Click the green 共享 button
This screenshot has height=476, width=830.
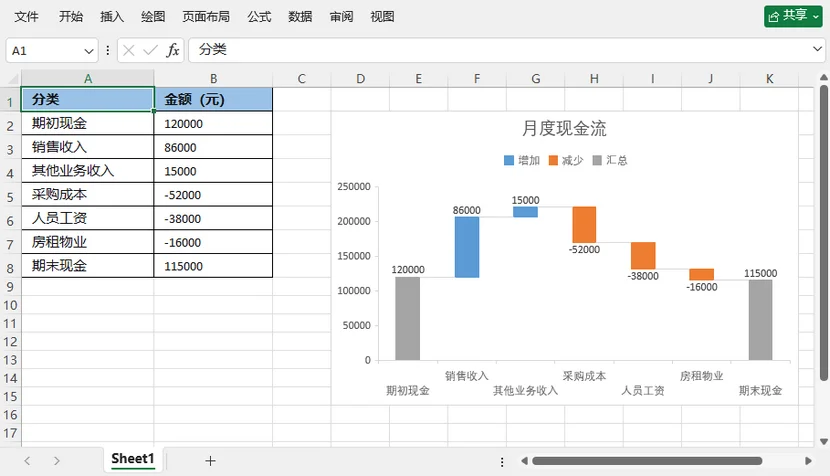pos(793,16)
